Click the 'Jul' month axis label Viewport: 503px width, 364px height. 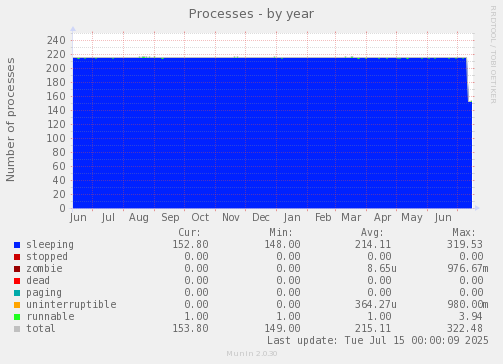(x=108, y=218)
